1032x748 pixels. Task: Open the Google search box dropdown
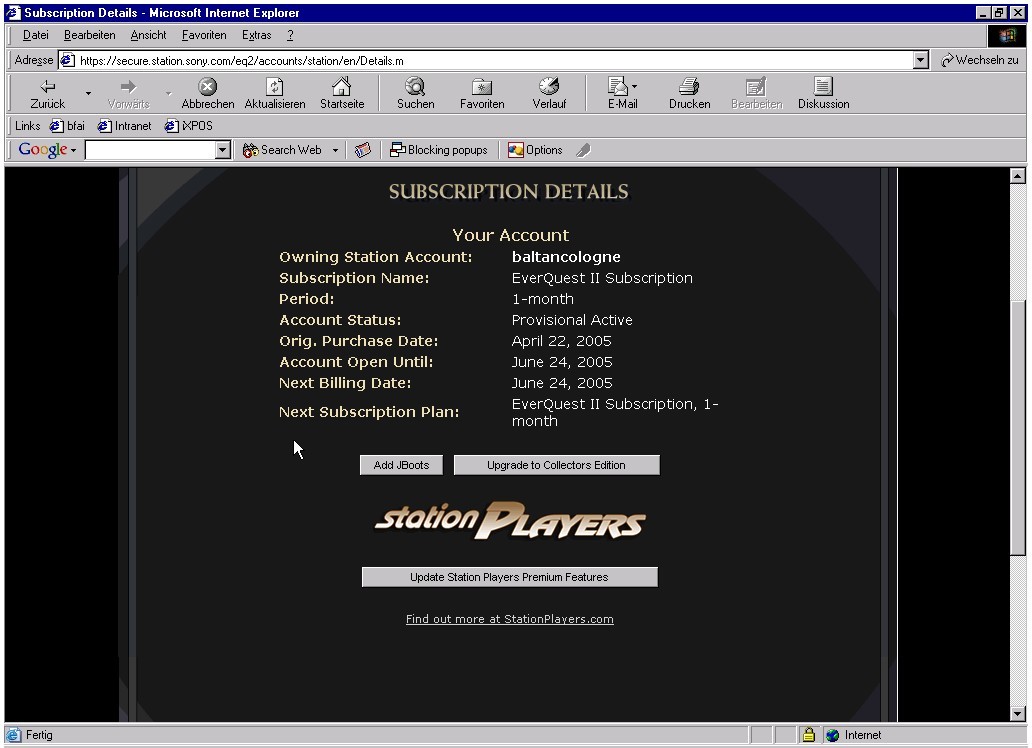point(223,150)
